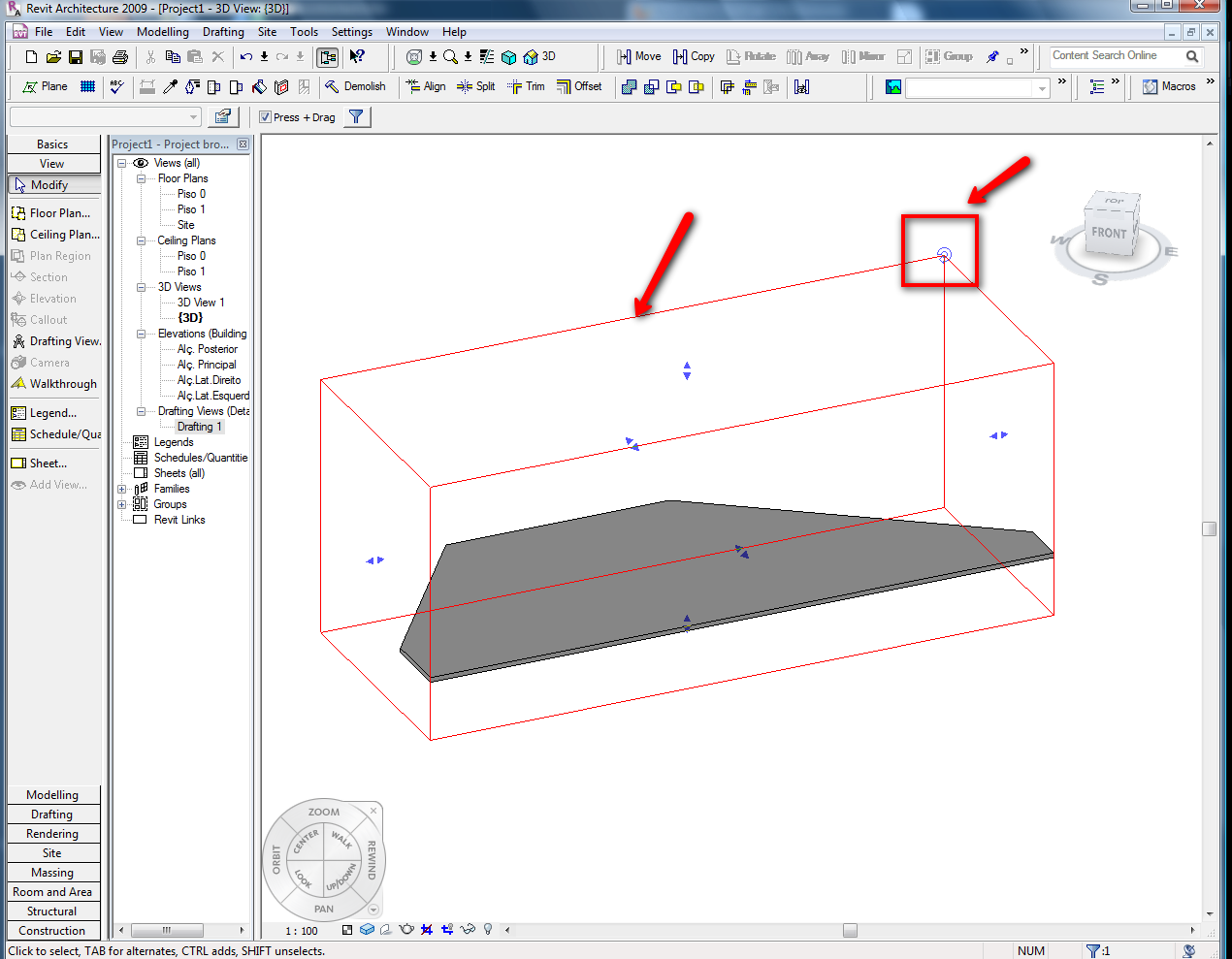Collapse the Views (all) tree node
This screenshot has height=959, width=1232.
pos(122,163)
